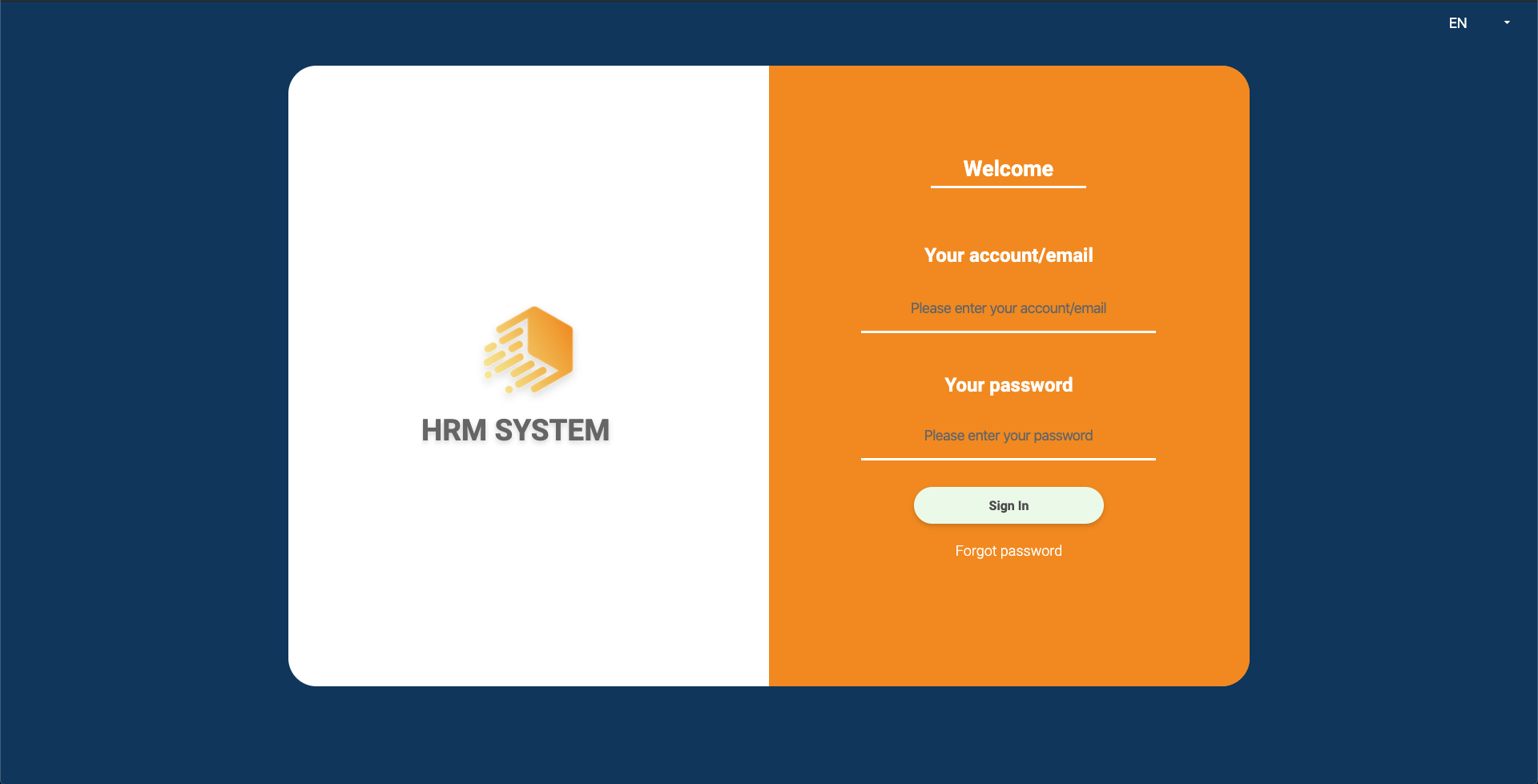Click the word "Forgot" in the password link
Image resolution: width=1538 pixels, height=784 pixels.
coord(974,551)
